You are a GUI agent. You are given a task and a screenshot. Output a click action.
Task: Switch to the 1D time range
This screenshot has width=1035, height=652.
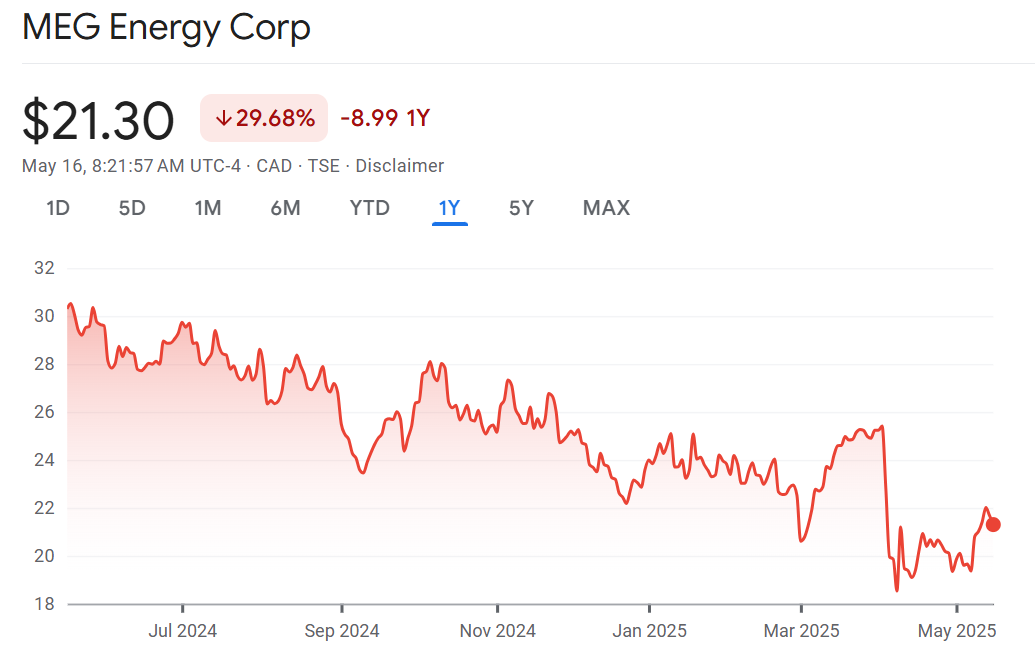(x=58, y=208)
